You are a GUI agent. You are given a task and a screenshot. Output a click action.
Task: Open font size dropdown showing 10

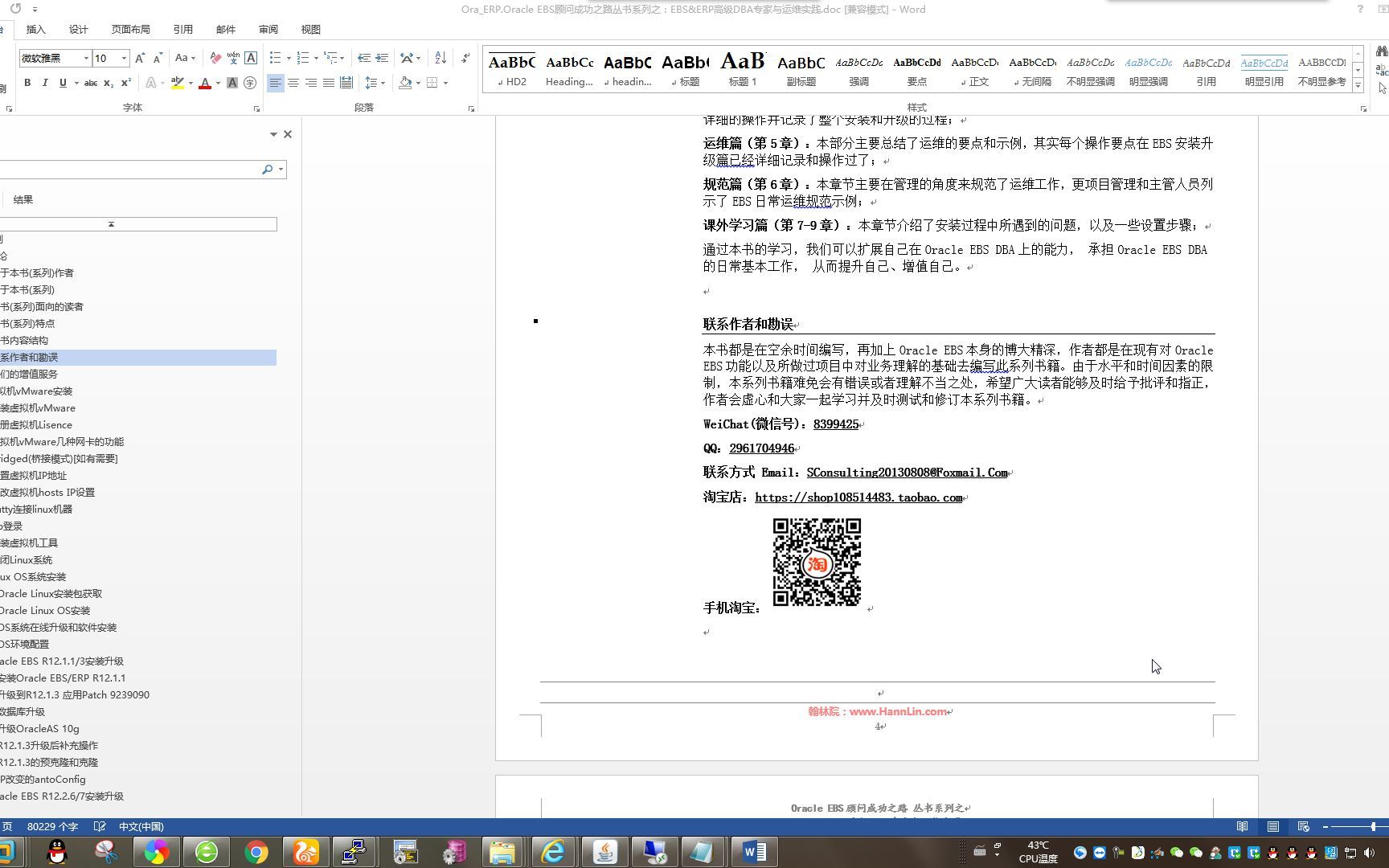pyautogui.click(x=124, y=58)
